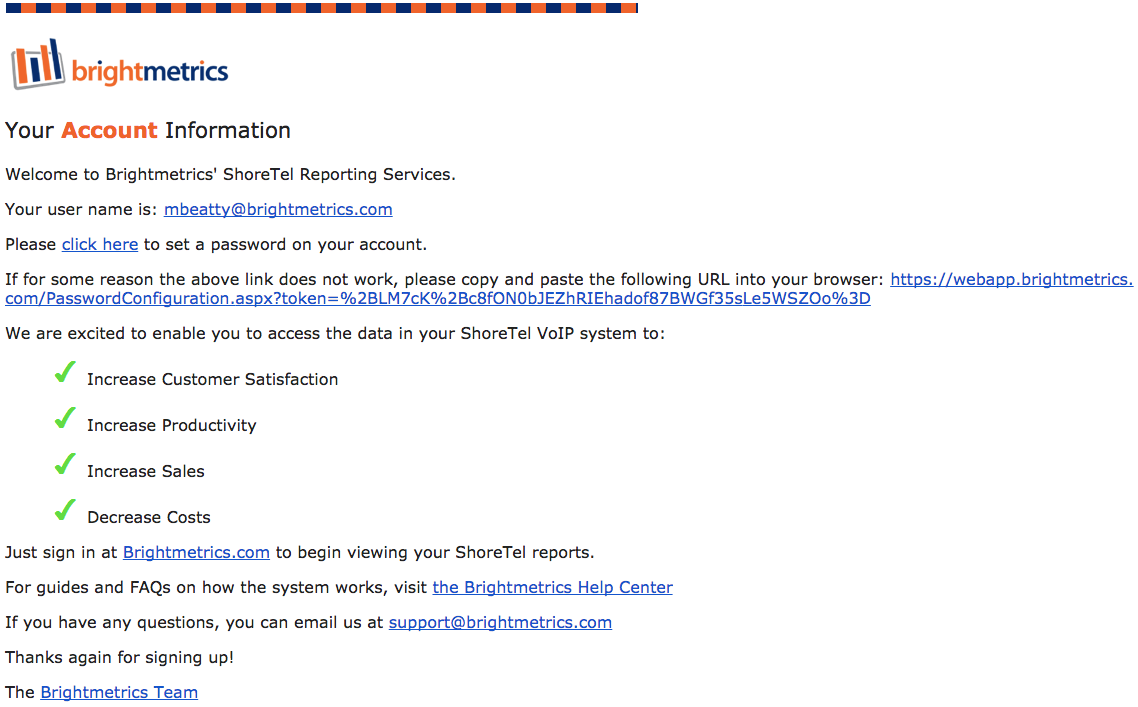Click the "Thanks again for signing up!" line
The height and width of the screenshot is (707, 1138).
[x=119, y=657]
